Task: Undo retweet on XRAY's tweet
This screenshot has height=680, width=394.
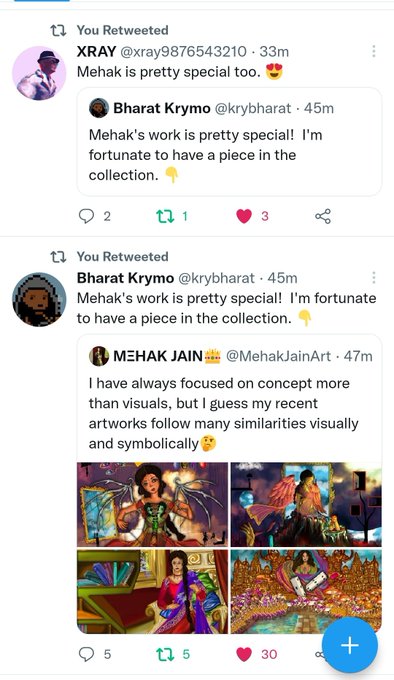Action: click(x=165, y=216)
